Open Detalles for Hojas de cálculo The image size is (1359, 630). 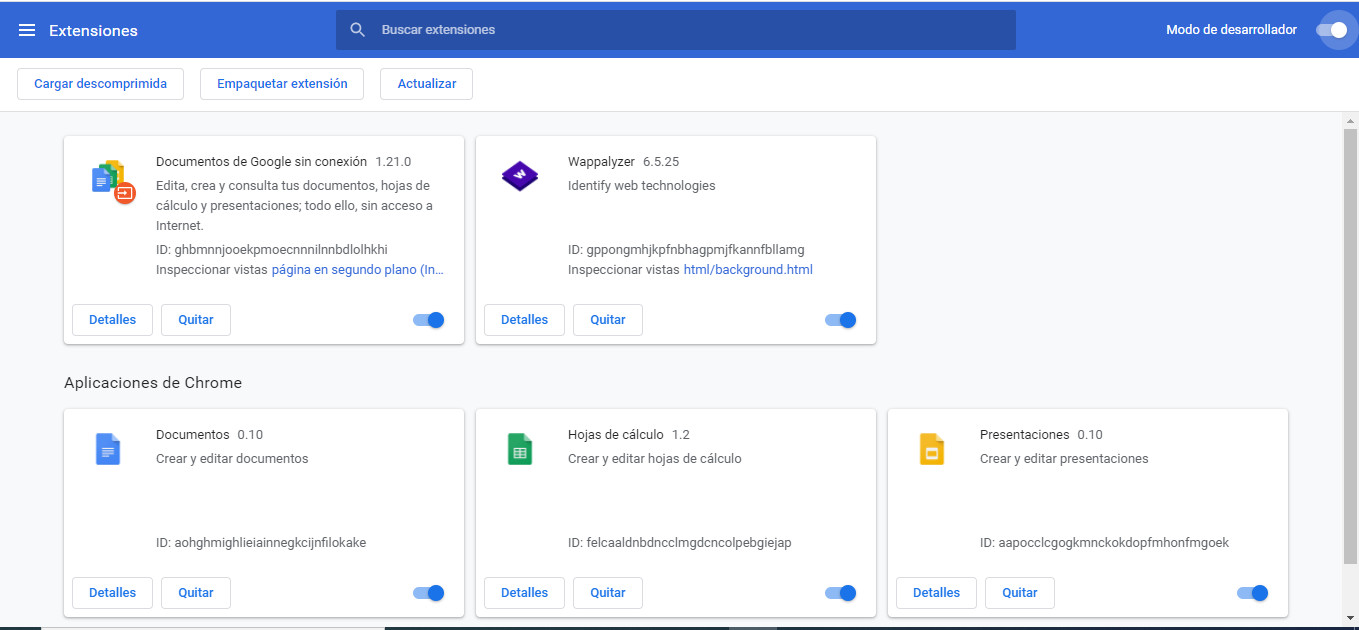point(524,593)
